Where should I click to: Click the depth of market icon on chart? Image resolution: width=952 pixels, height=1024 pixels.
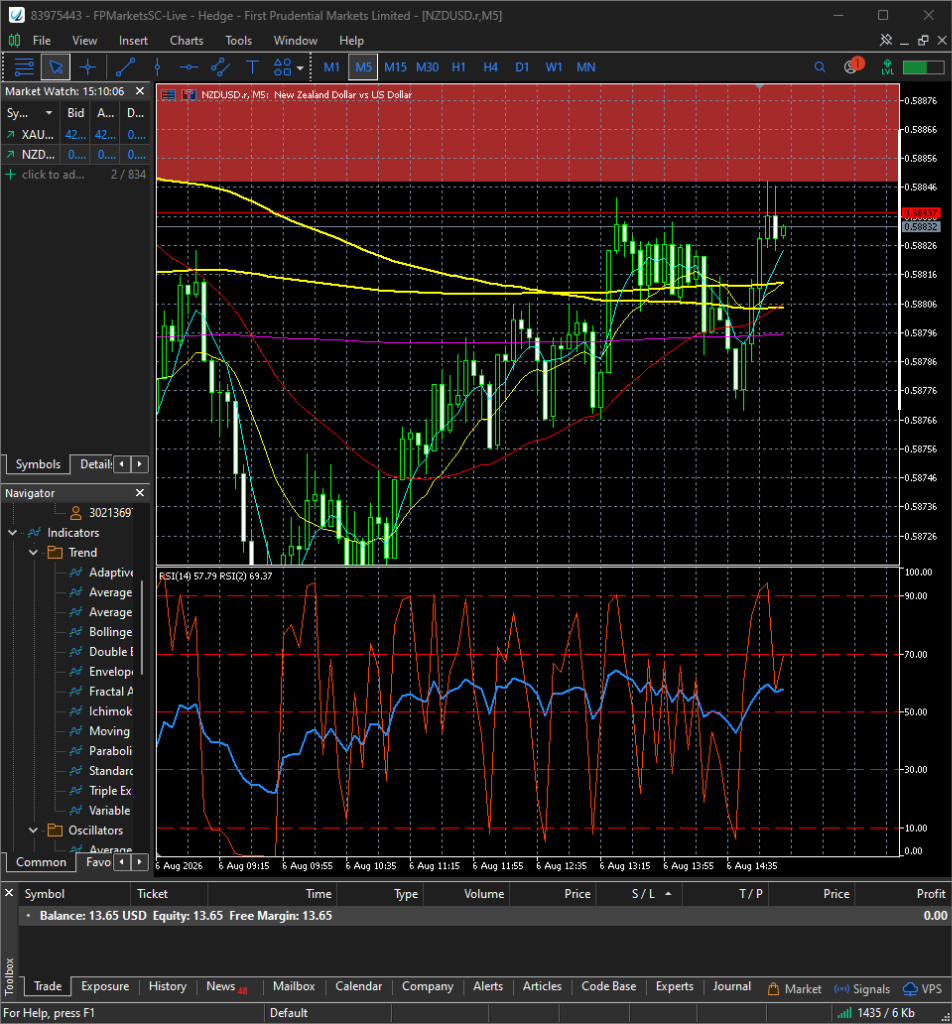pos(189,95)
